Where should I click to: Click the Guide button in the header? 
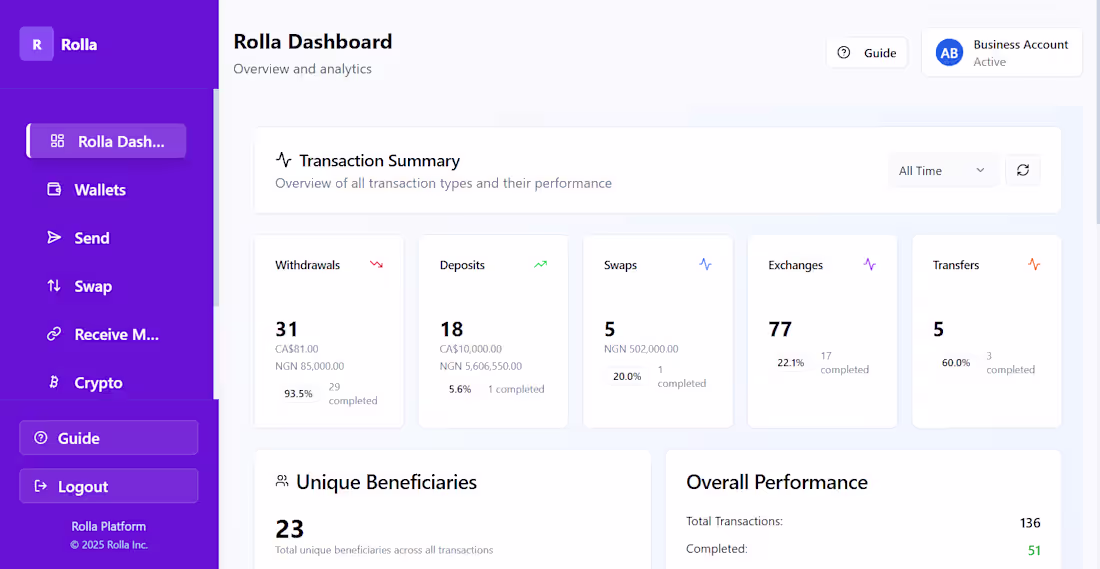(x=867, y=53)
